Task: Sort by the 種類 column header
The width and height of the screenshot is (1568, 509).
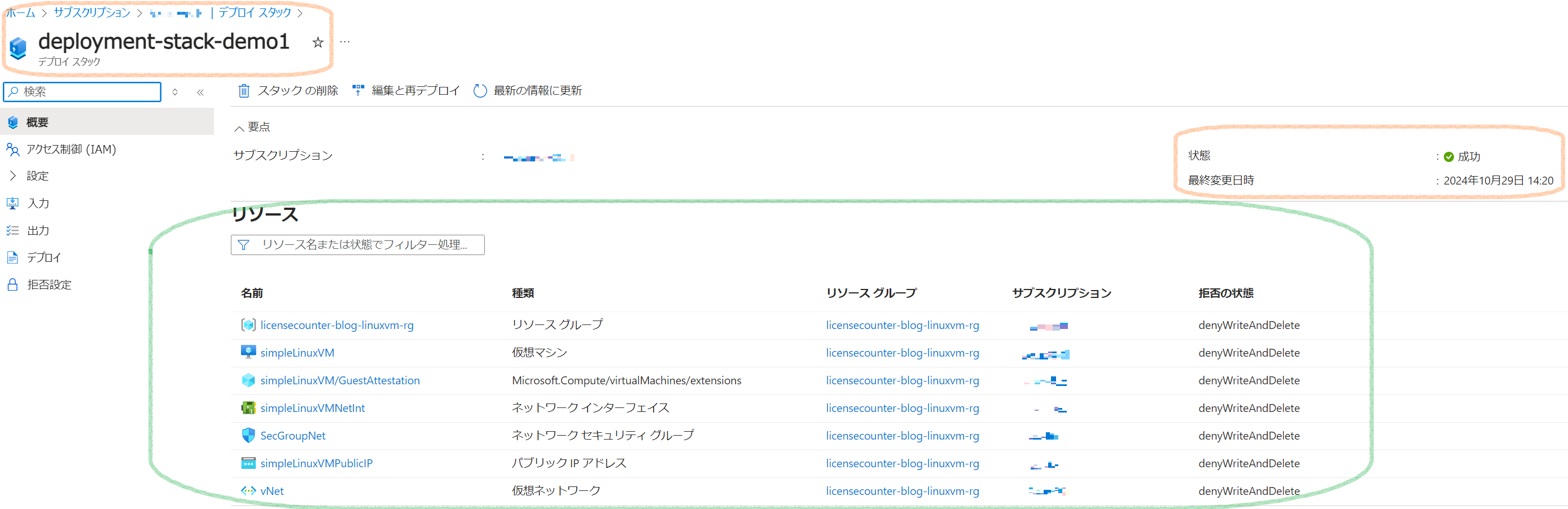Action: (523, 293)
